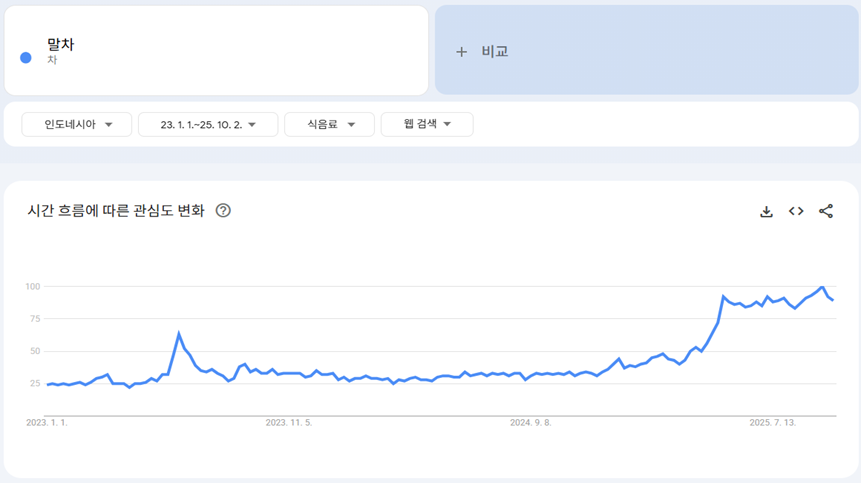Image resolution: width=861 pixels, height=483 pixels.
Task: Click the 100 label on the y-axis
Action: click(33, 287)
